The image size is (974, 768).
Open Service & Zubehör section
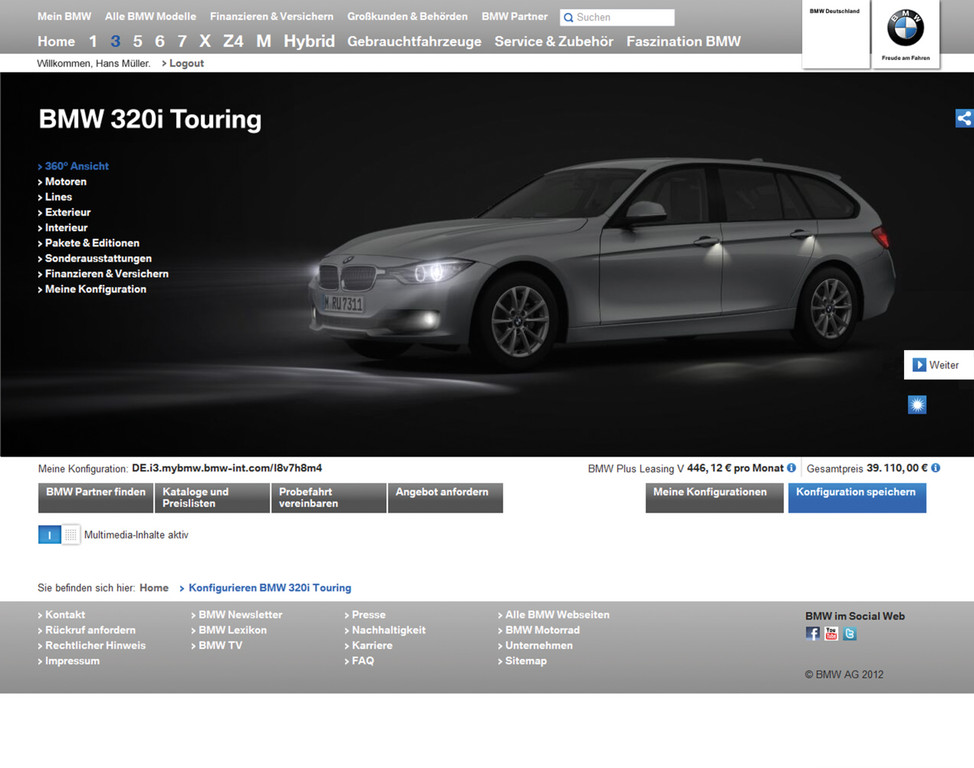553,42
